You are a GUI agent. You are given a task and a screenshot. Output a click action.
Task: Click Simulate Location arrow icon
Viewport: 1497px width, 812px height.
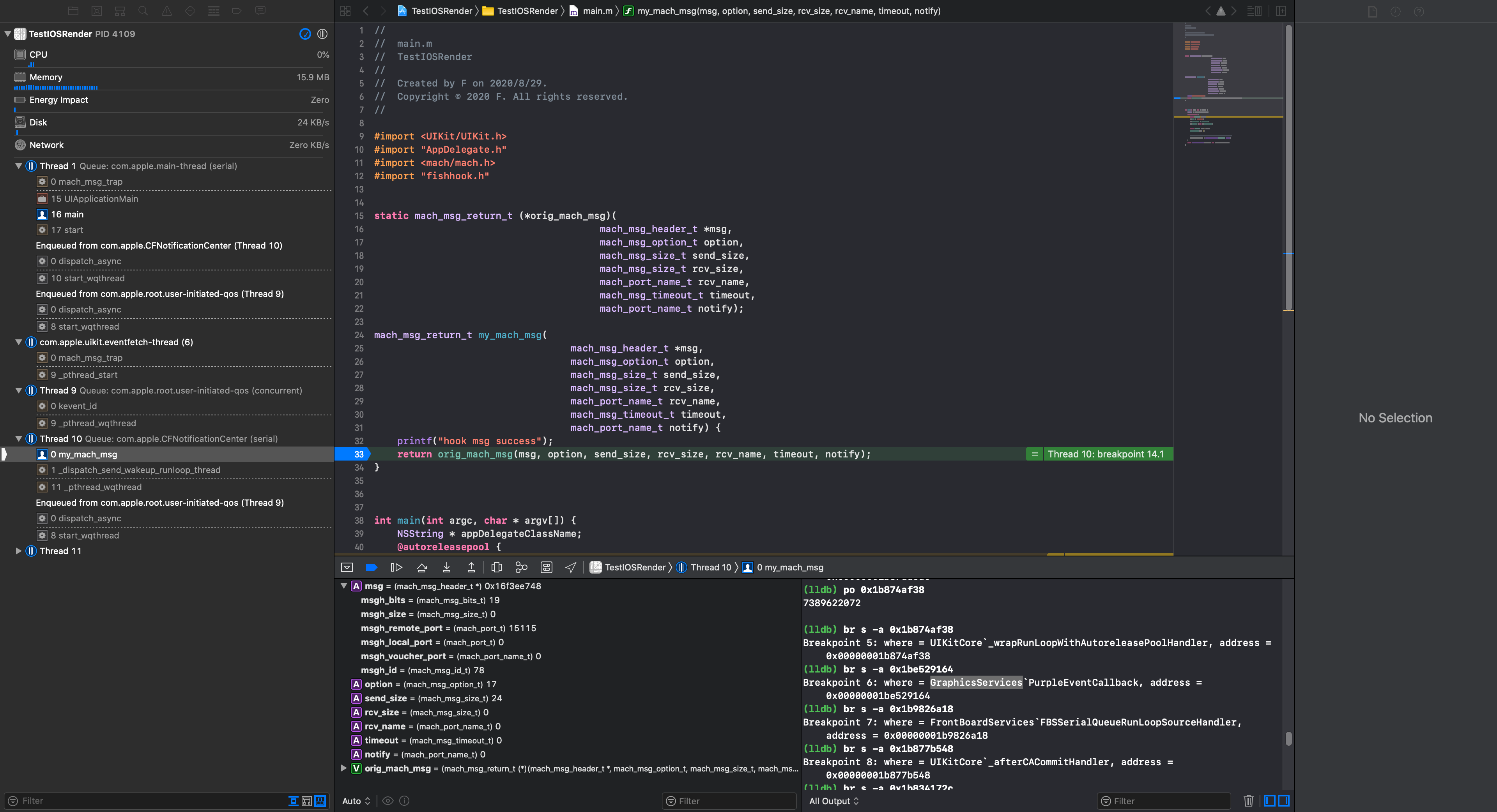(571, 567)
